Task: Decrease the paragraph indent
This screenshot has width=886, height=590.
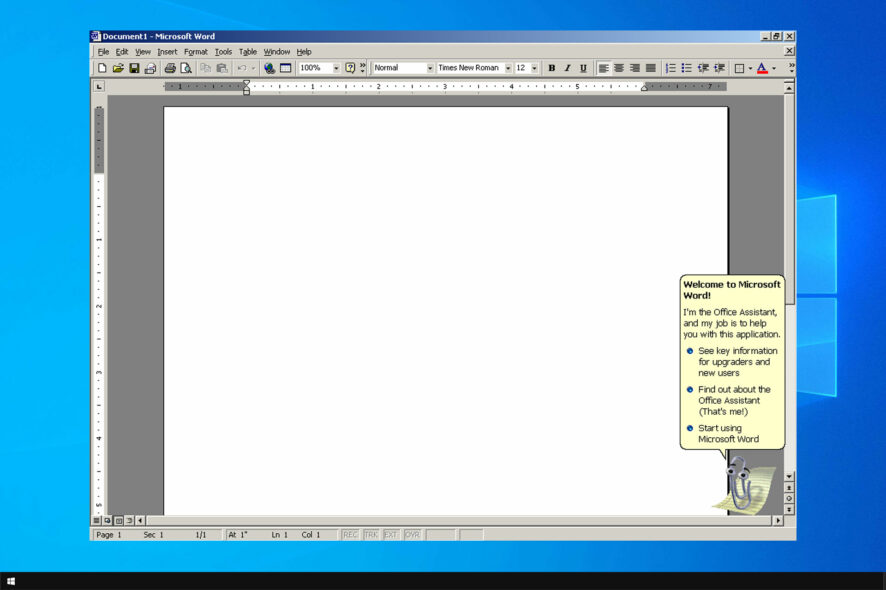Action: pos(703,68)
